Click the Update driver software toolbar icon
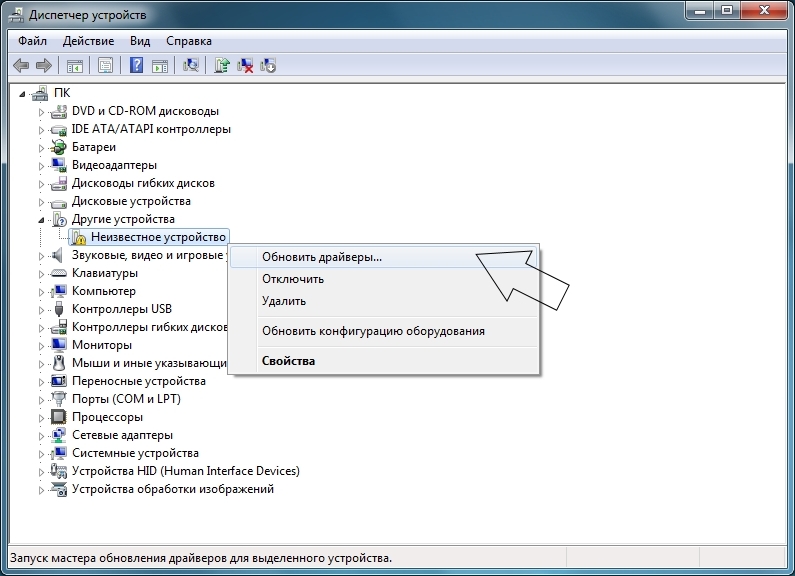Screen dimensions: 795x576 coord(222,66)
